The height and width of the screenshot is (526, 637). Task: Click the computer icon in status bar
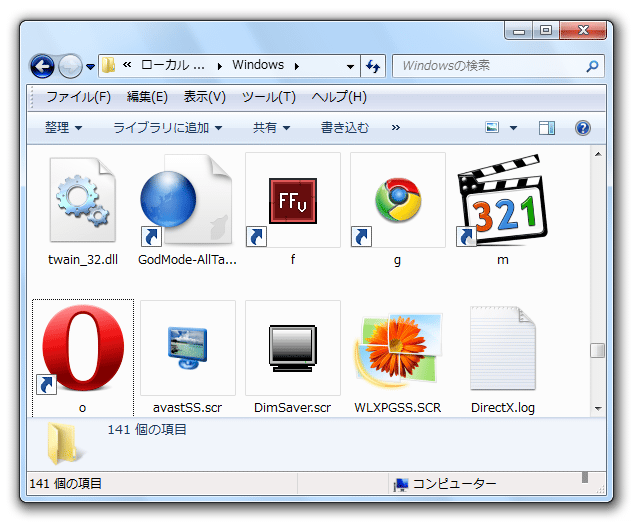(401, 484)
